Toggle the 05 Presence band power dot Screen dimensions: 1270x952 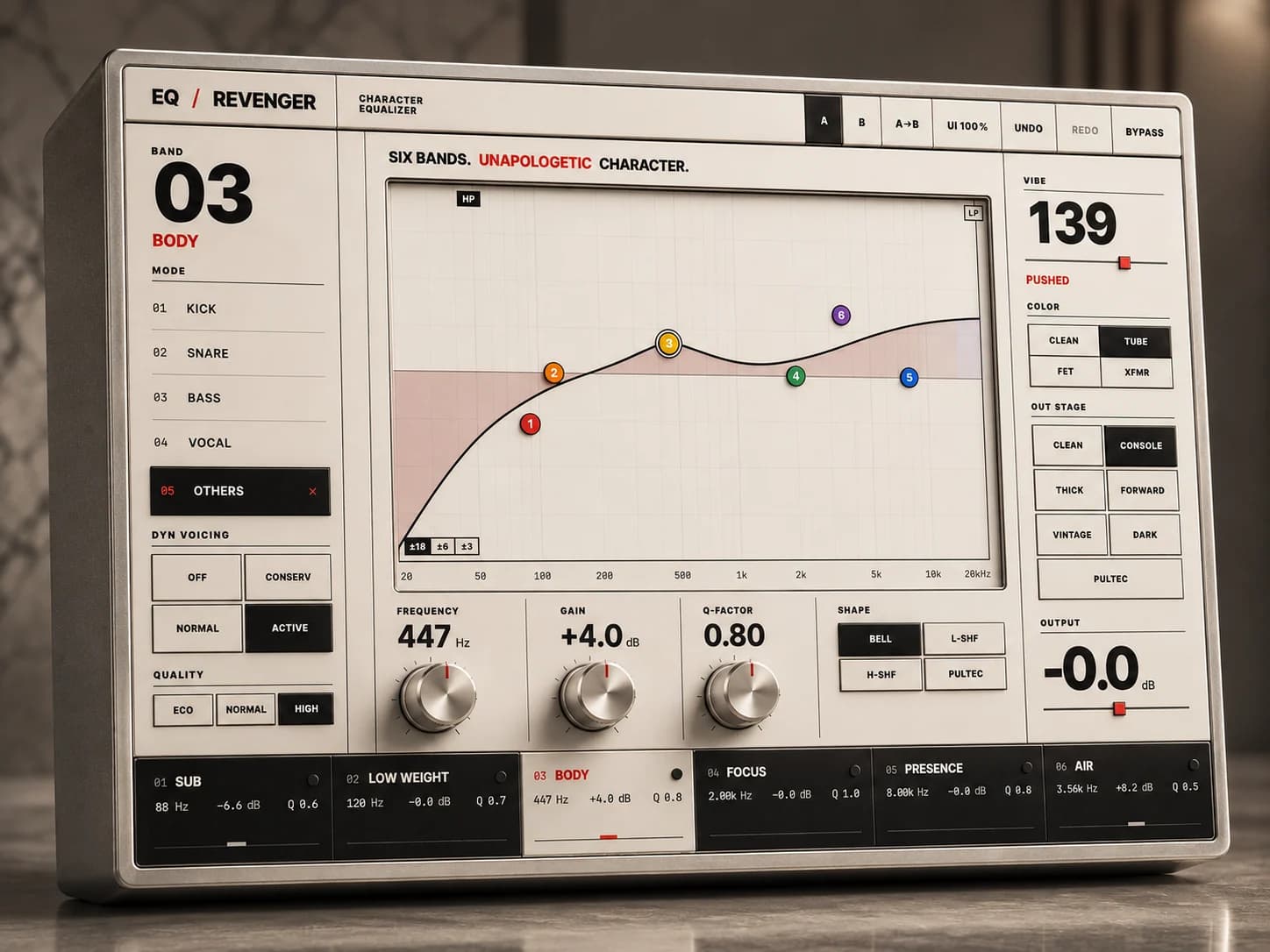click(x=1026, y=767)
